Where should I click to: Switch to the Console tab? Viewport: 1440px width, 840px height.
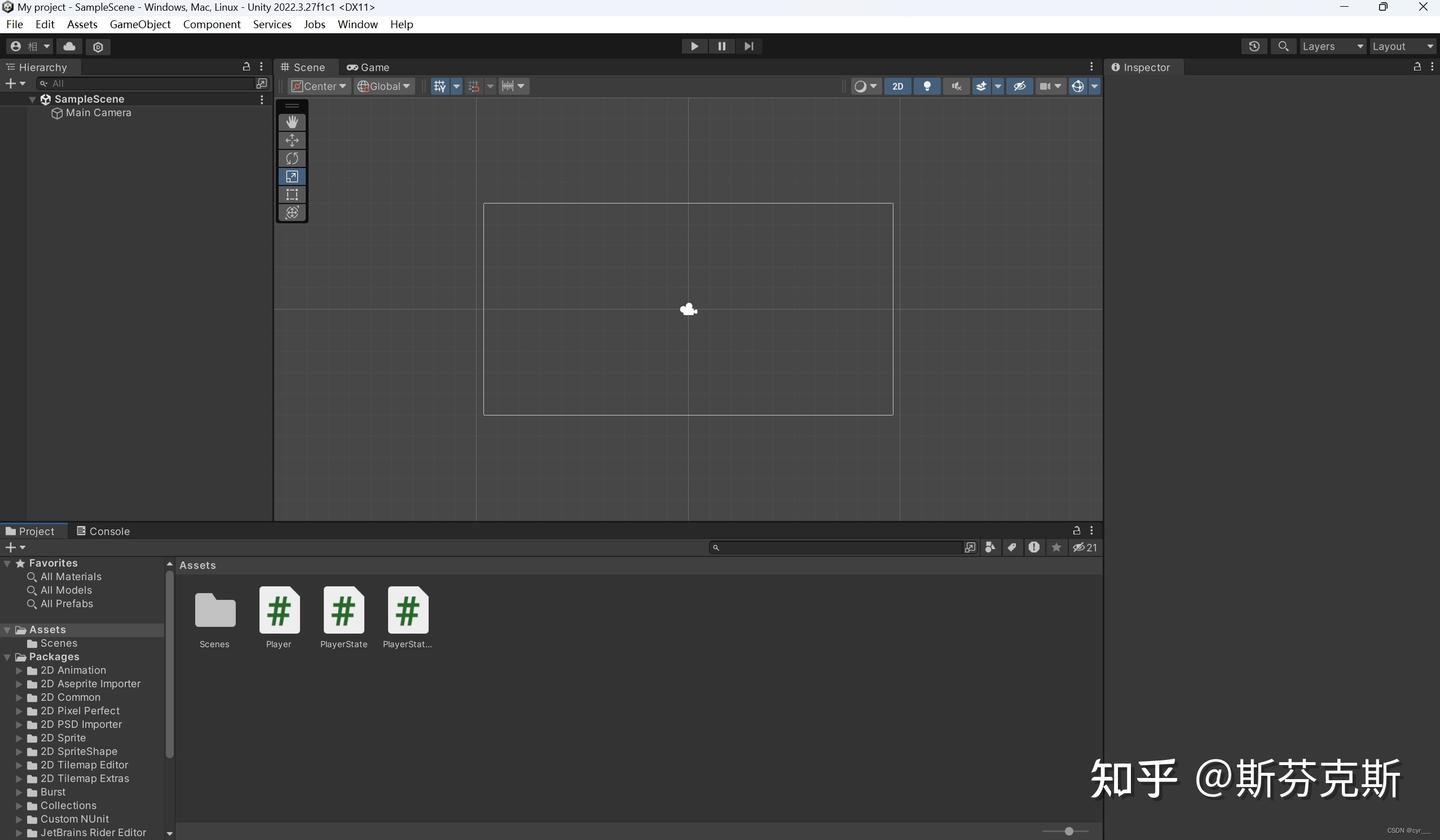[x=102, y=531]
